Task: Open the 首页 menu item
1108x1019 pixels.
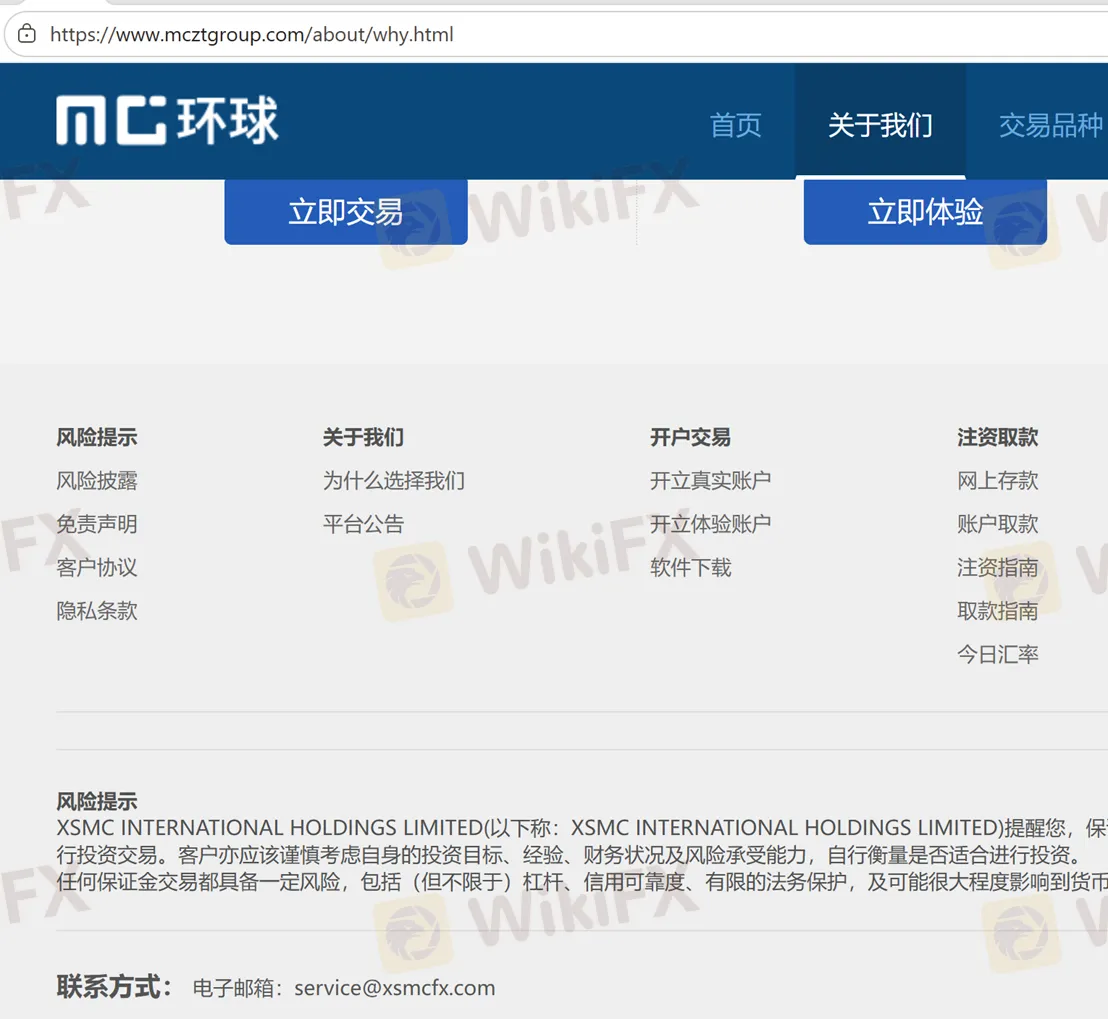Action: (x=736, y=125)
